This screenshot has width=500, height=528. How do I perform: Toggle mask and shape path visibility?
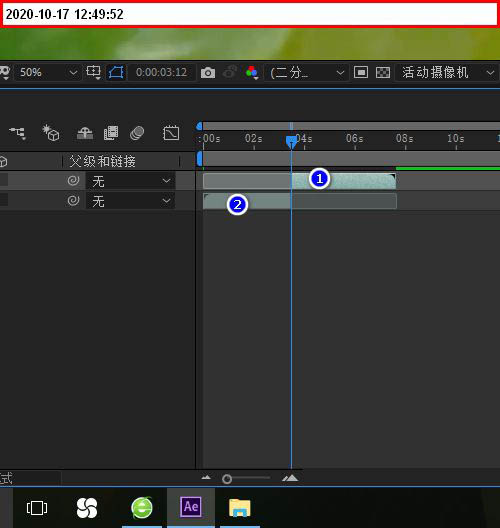[116, 72]
